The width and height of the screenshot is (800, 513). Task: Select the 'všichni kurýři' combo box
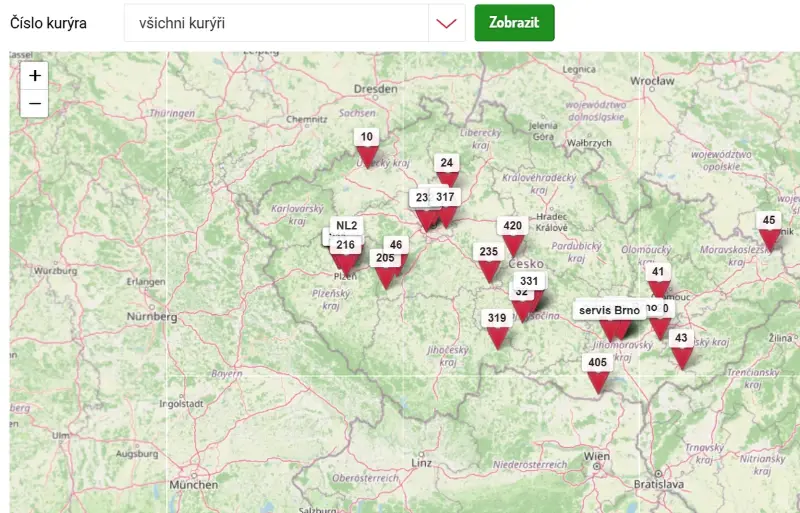pos(294,23)
